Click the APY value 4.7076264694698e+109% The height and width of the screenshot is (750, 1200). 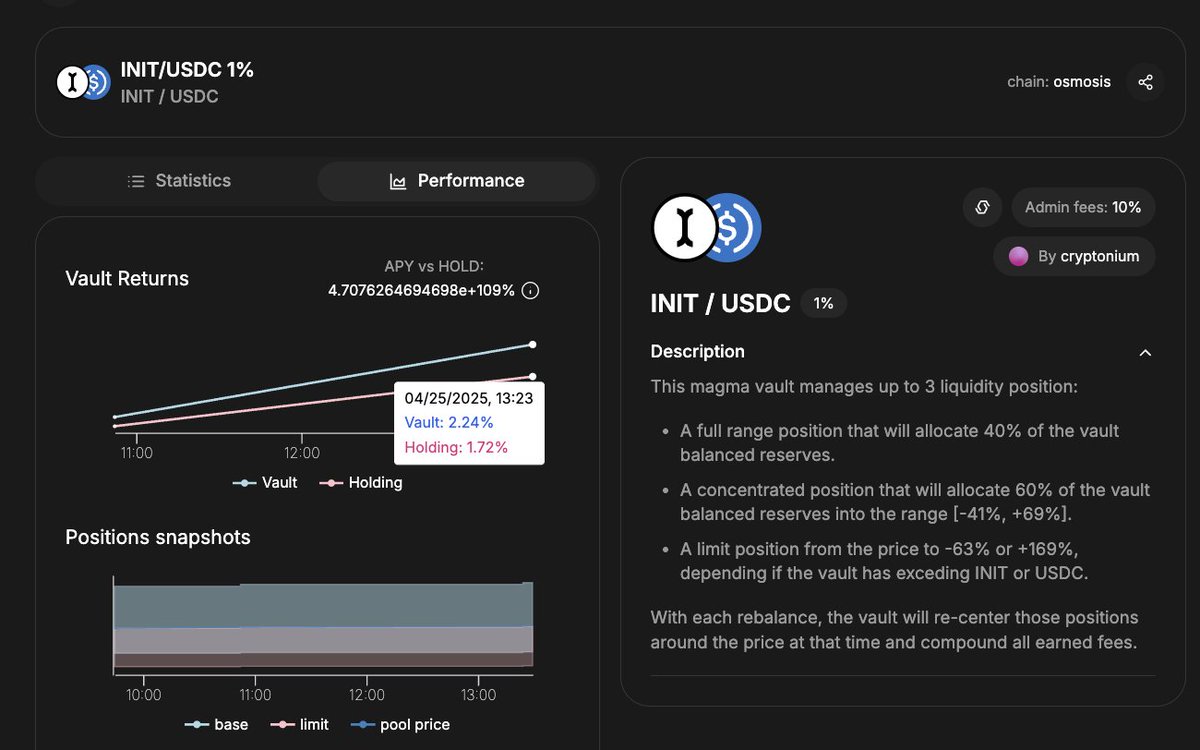422,291
